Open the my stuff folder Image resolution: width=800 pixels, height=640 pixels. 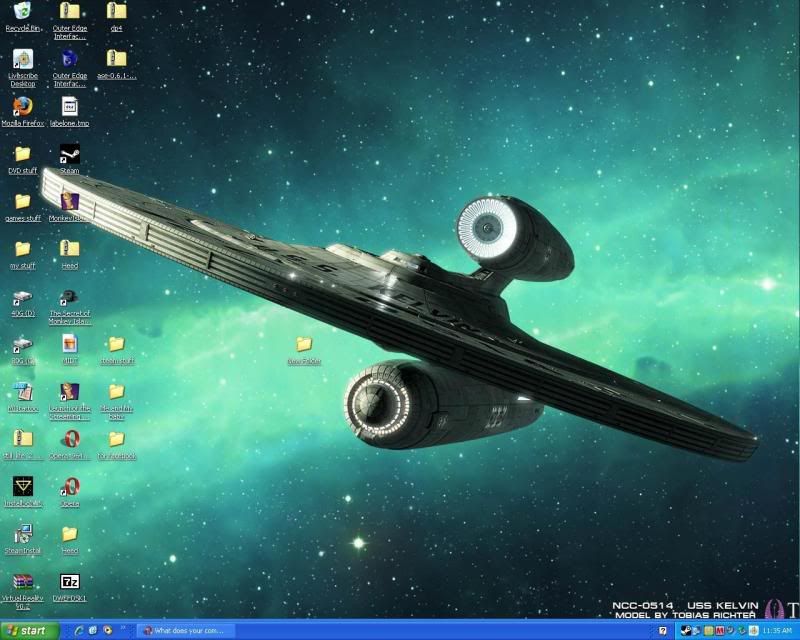pyautogui.click(x=22, y=254)
